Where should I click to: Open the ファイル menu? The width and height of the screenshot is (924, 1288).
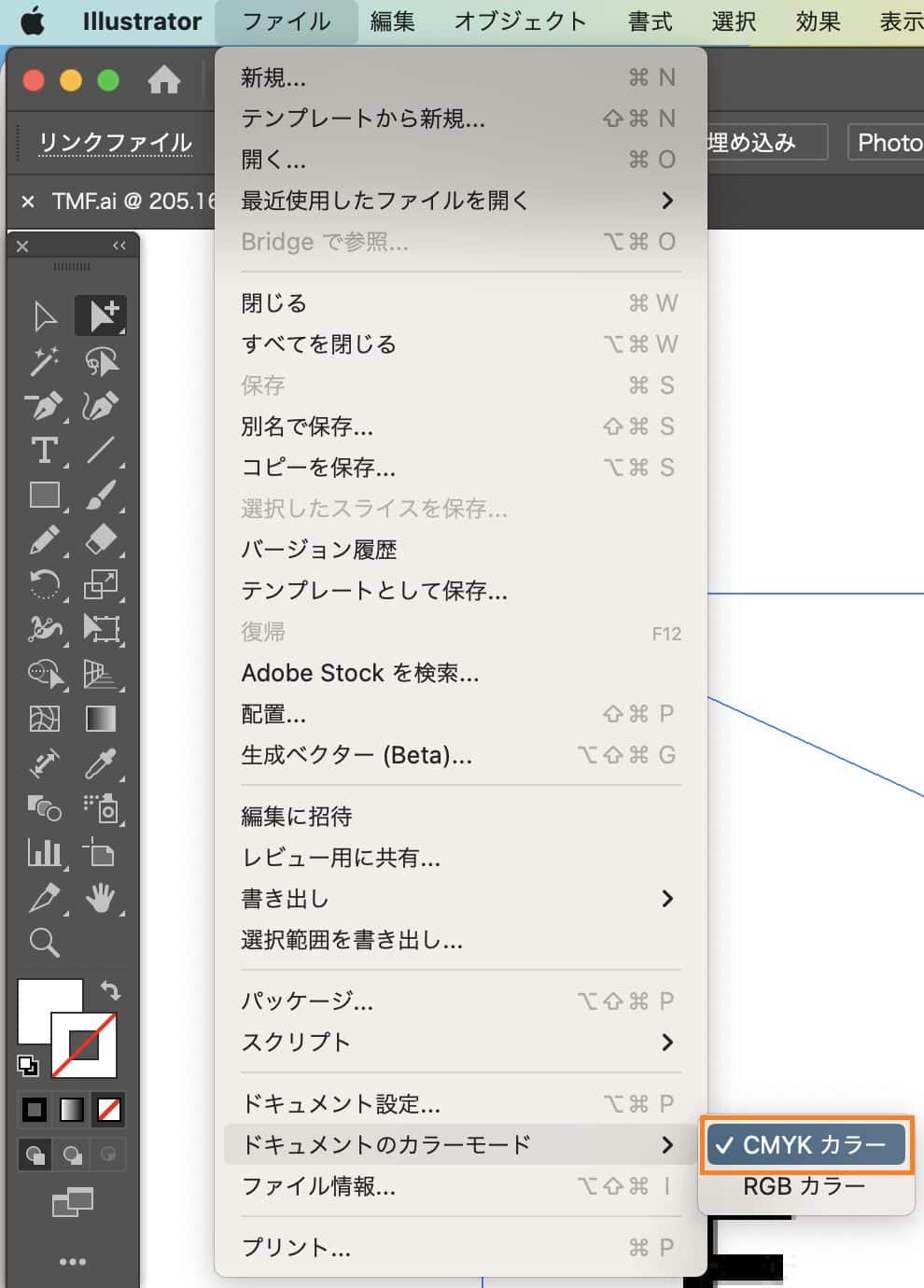[286, 21]
